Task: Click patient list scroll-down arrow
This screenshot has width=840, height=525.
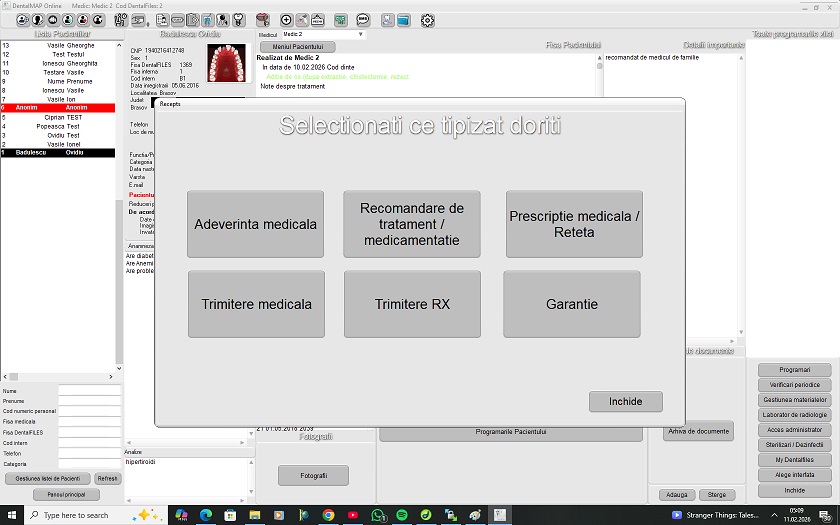Action: (119, 369)
